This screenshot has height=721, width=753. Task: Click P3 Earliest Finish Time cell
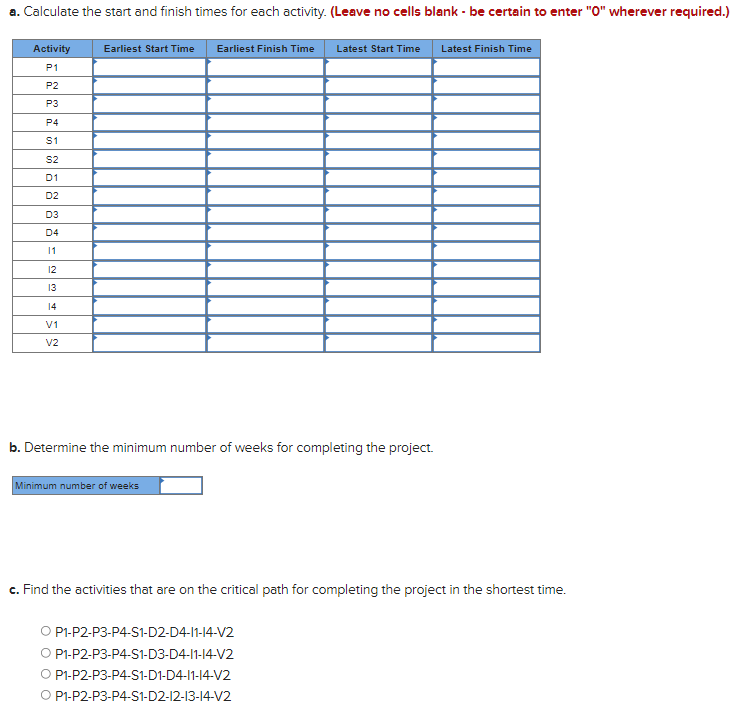tap(266, 104)
